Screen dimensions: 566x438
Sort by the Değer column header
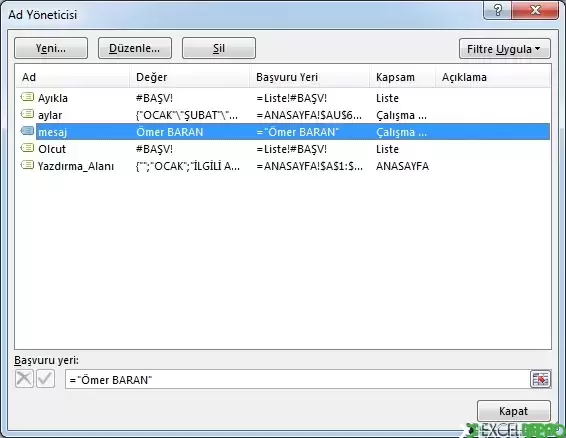[x=190, y=77]
